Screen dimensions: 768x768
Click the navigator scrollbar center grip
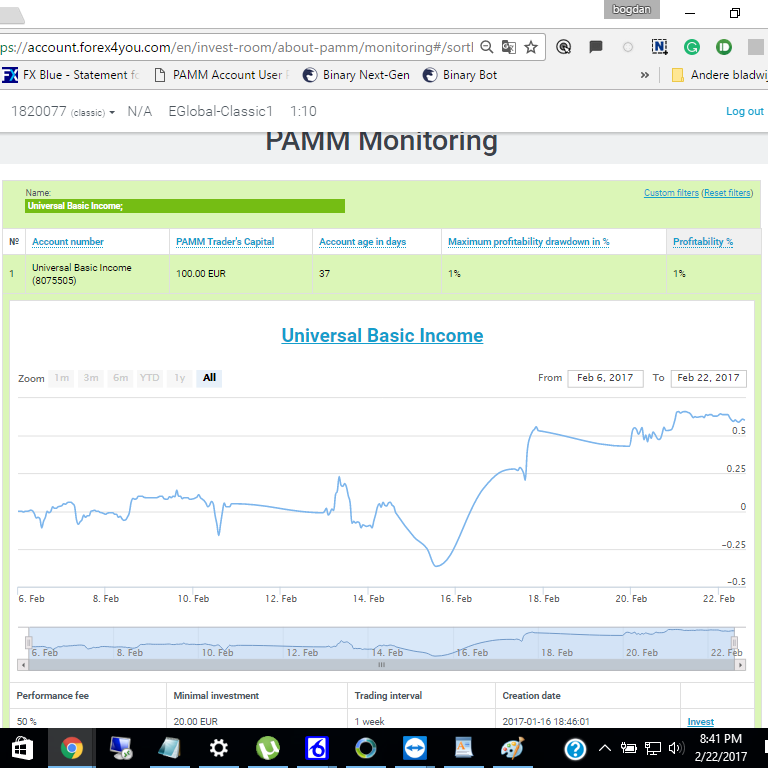pos(382,665)
